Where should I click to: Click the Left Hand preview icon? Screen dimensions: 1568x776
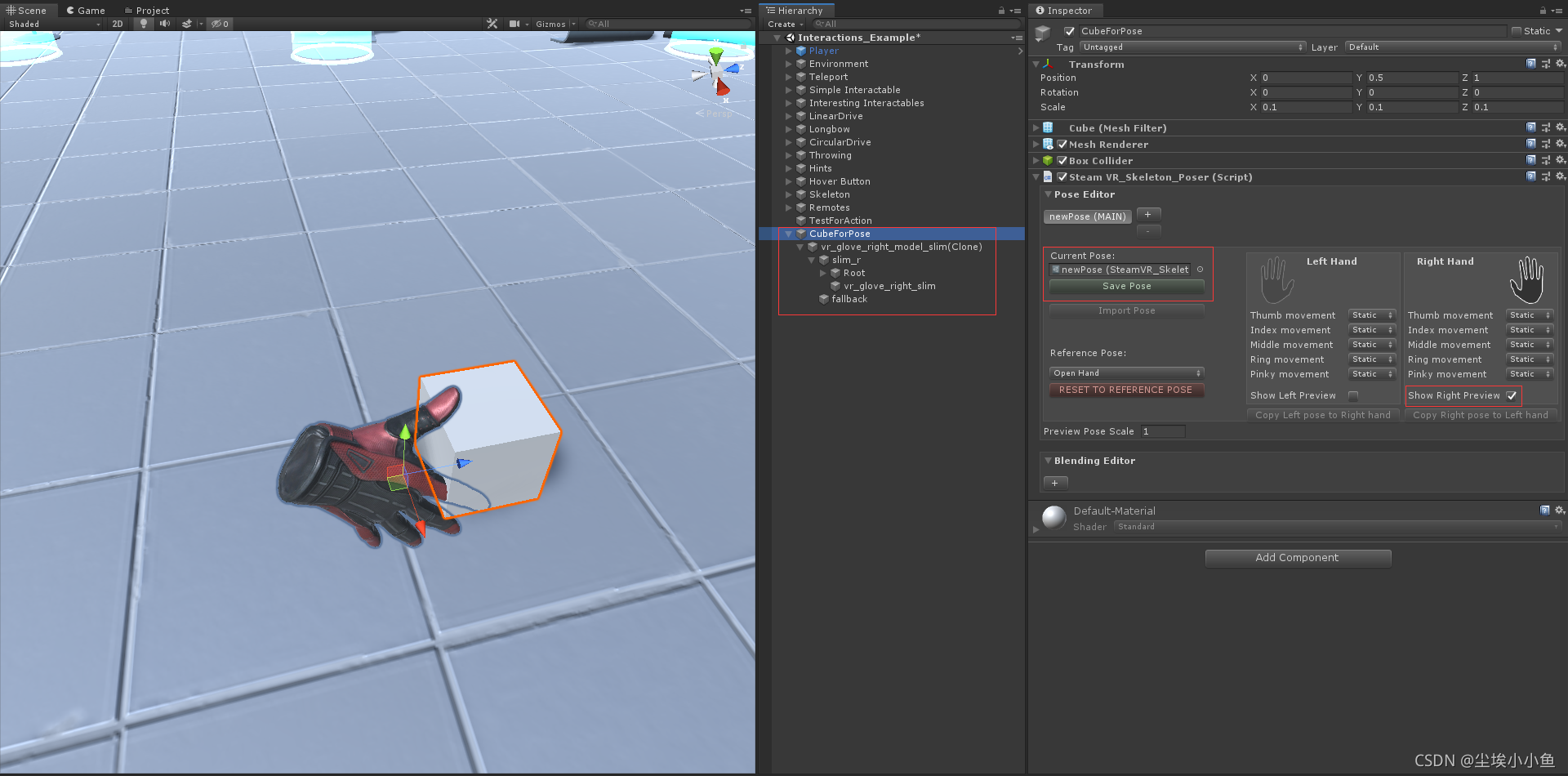[1276, 279]
